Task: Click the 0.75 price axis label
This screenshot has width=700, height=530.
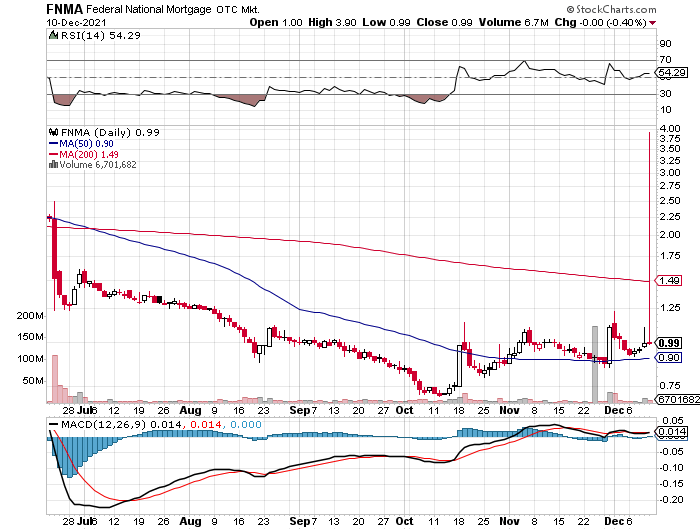Action: pos(670,385)
